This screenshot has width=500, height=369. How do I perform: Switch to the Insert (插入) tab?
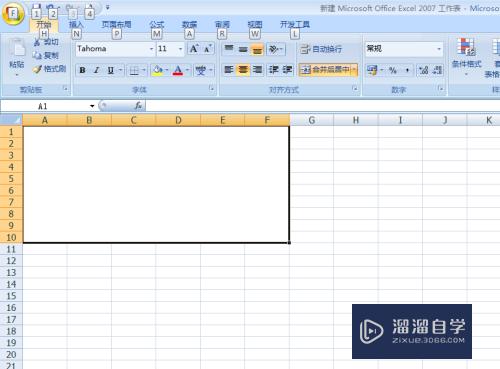[76, 24]
